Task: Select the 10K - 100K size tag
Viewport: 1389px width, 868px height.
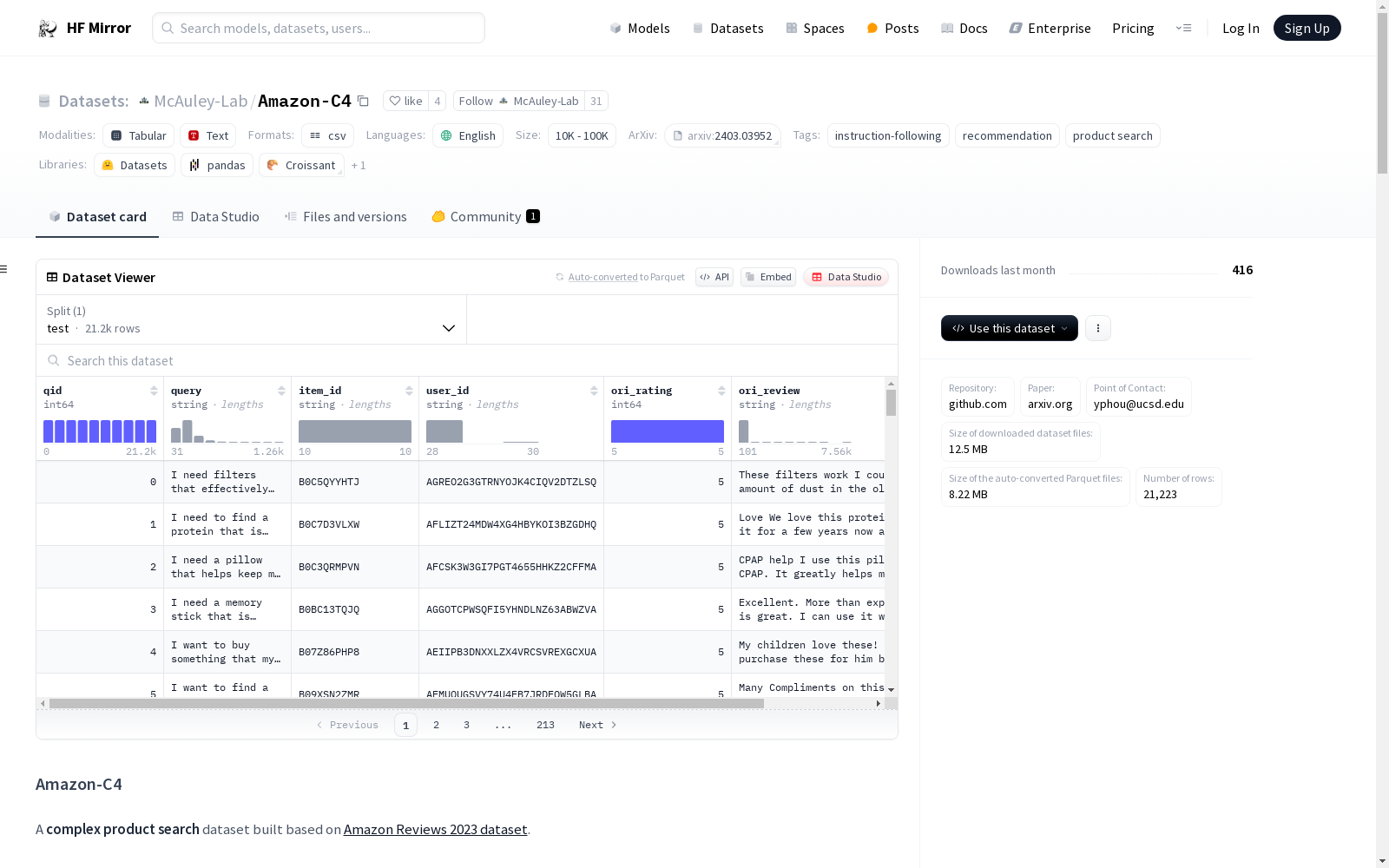Action: point(582,135)
